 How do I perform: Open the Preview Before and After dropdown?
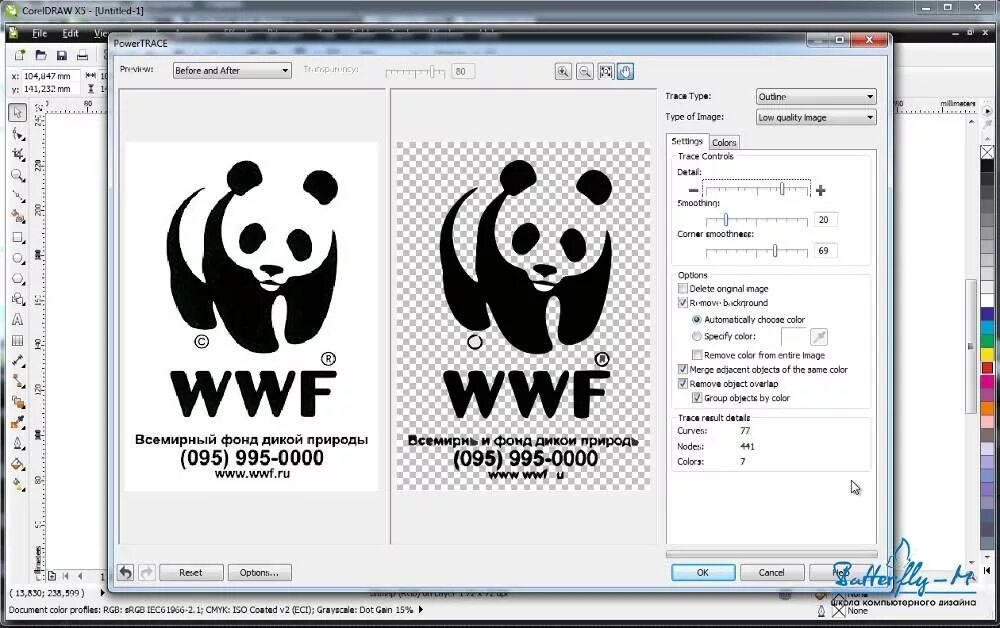click(x=232, y=70)
